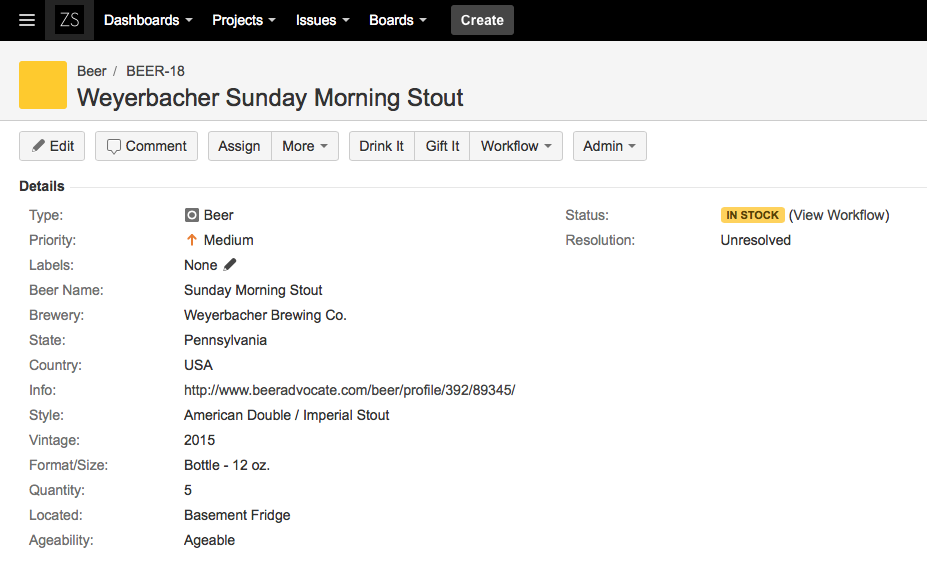Expand the Issues menu
Viewport: 927px width, 570px height.
click(322, 20)
